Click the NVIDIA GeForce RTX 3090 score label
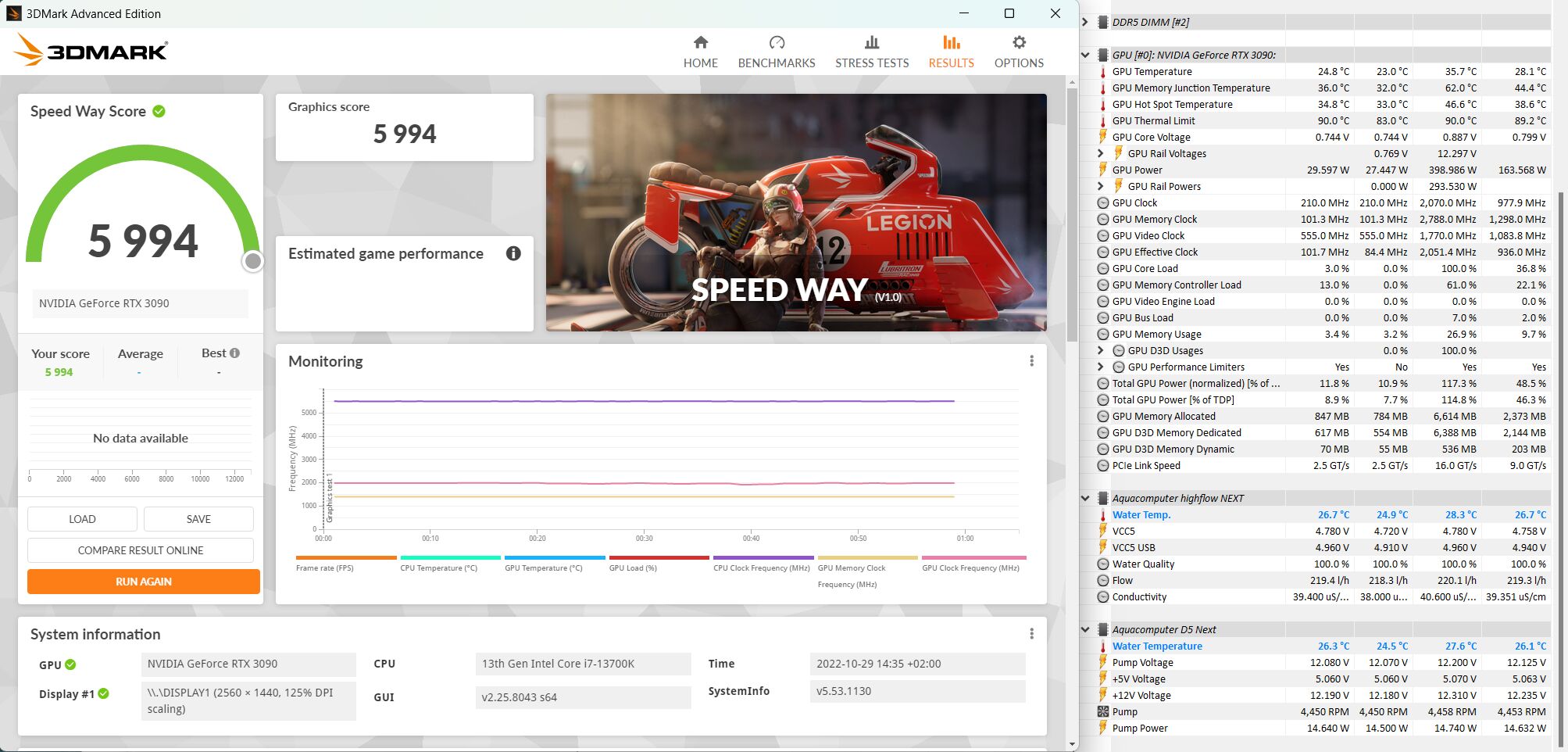1568x752 pixels. point(140,303)
